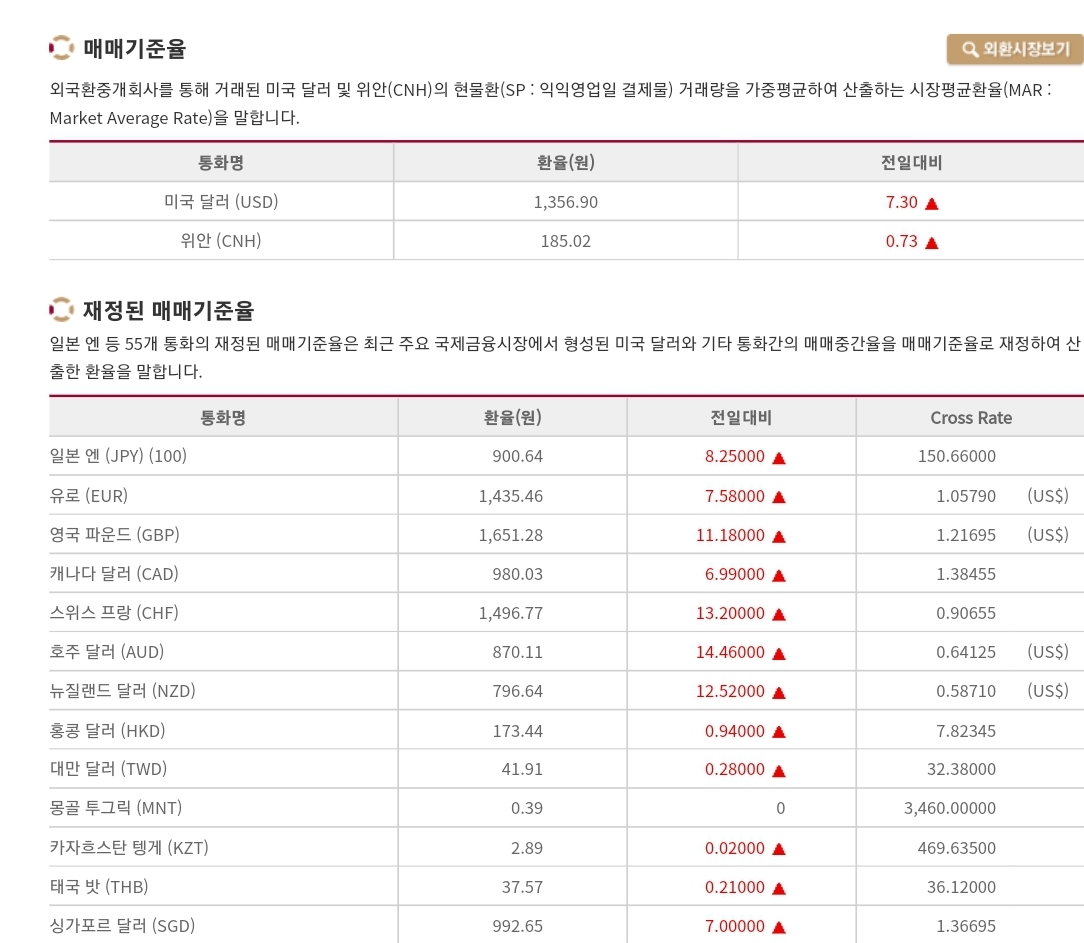1084x943 pixels.
Task: Click the EUR rate 1,435.46
Action: [511, 496]
